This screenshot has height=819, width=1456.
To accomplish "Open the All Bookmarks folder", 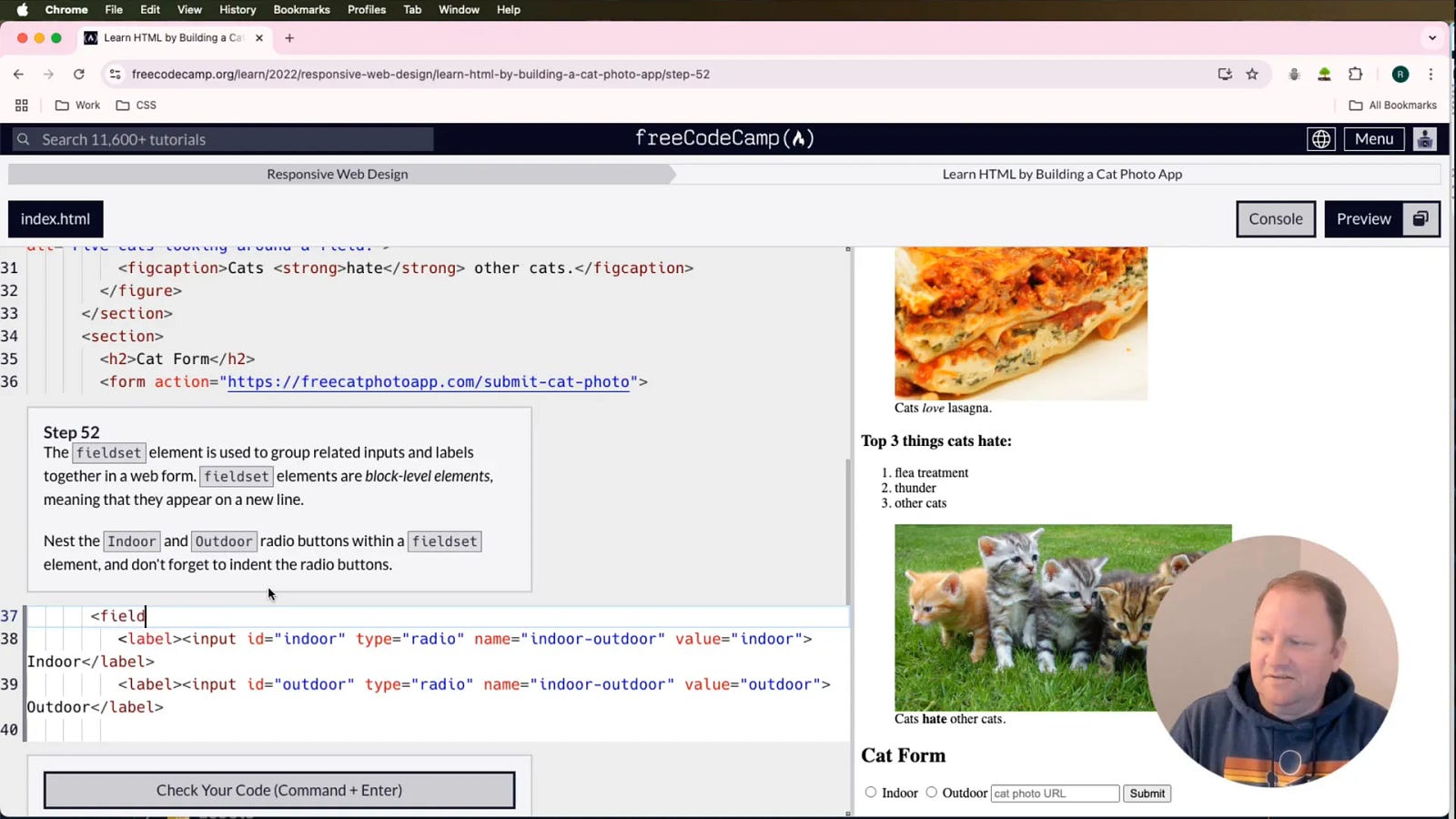I will [1392, 106].
